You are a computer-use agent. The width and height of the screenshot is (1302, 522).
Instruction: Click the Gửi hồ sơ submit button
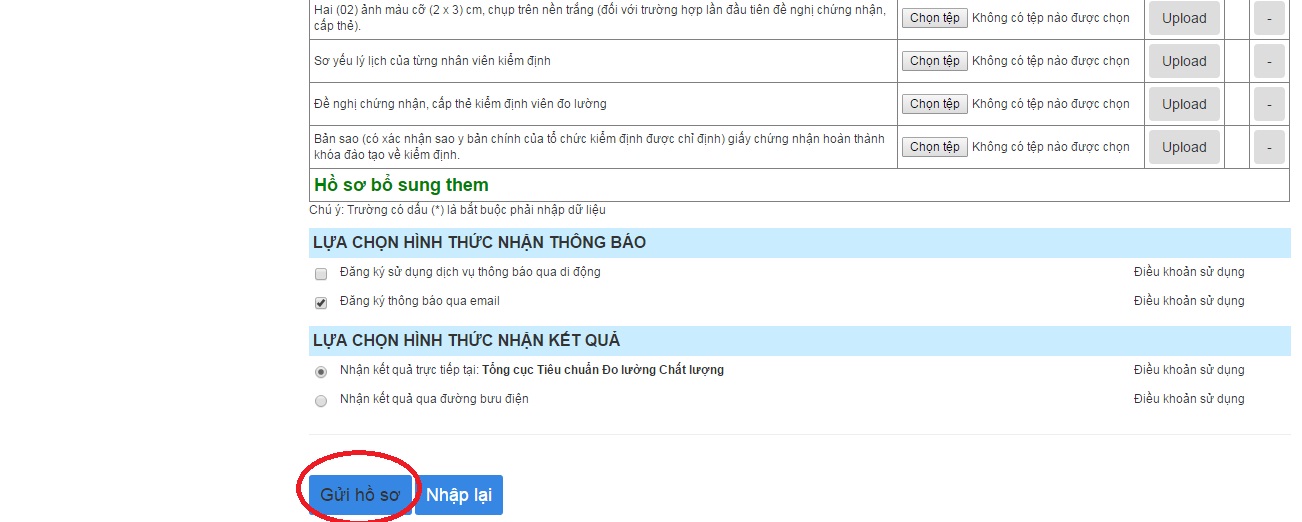[x=360, y=495]
